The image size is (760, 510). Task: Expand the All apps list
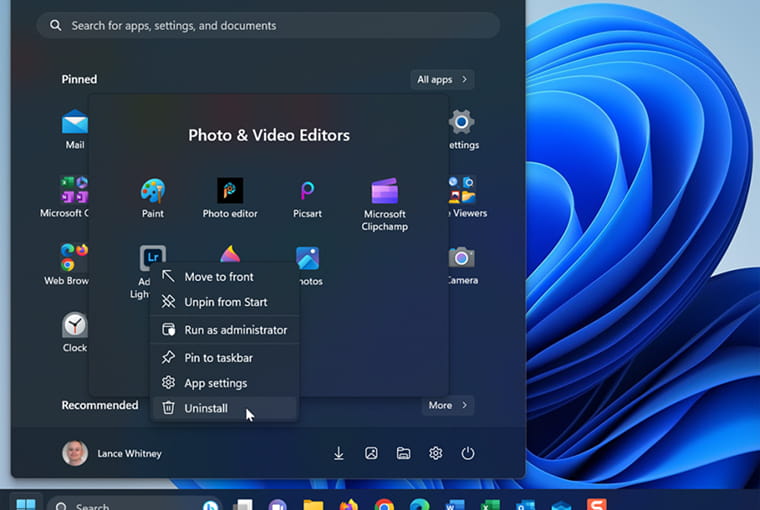441,79
